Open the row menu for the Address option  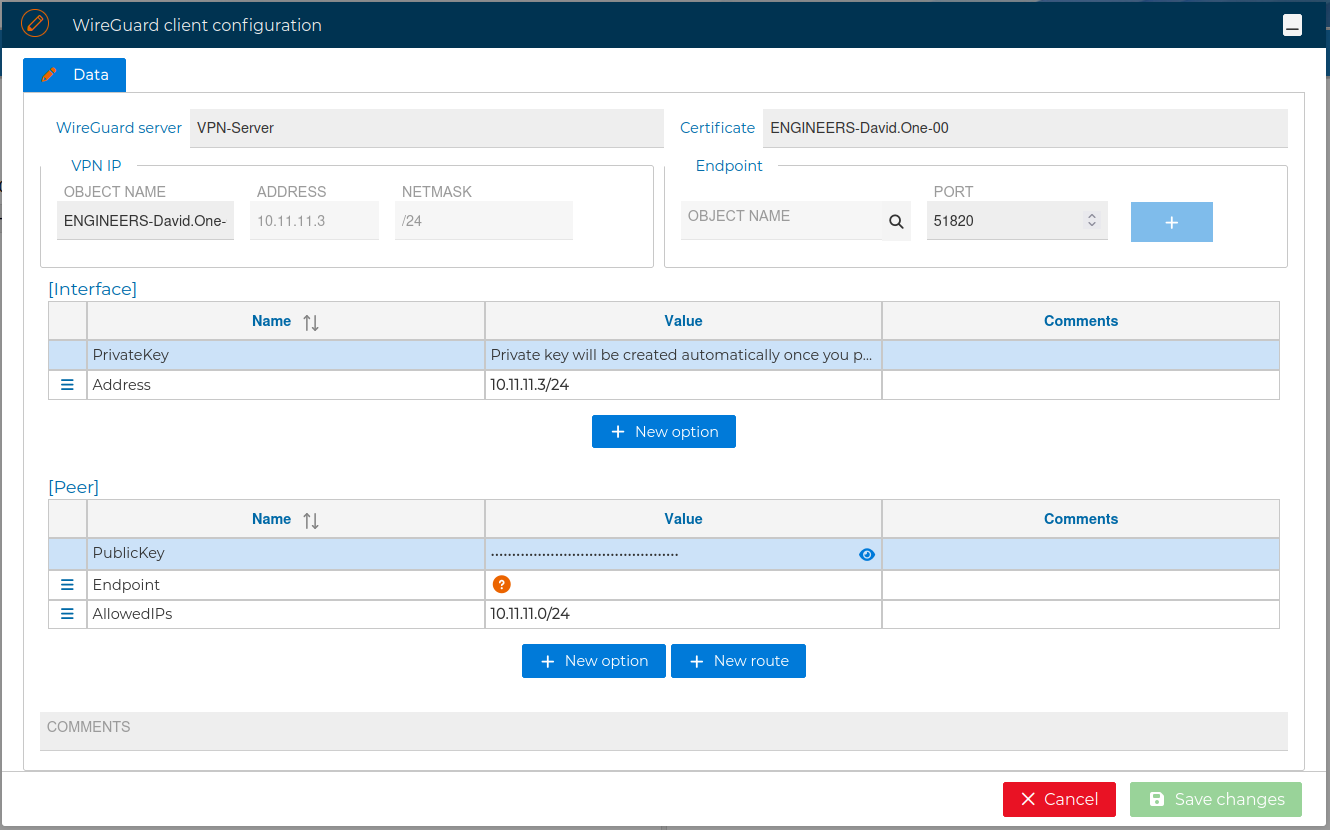[67, 384]
